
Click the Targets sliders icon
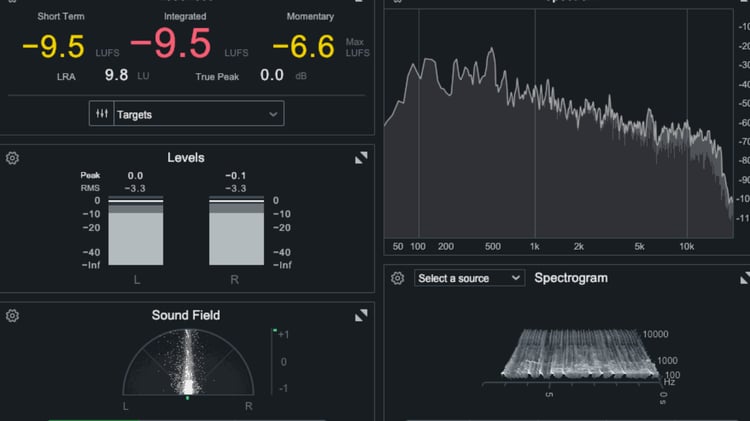(101, 113)
